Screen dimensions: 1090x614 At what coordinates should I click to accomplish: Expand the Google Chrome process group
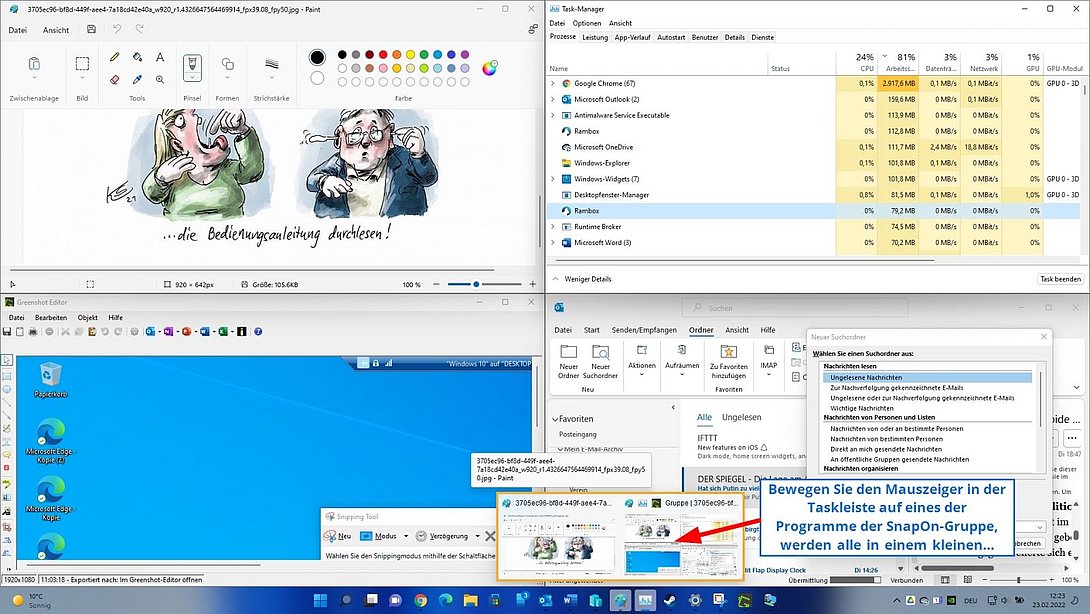coord(551,84)
